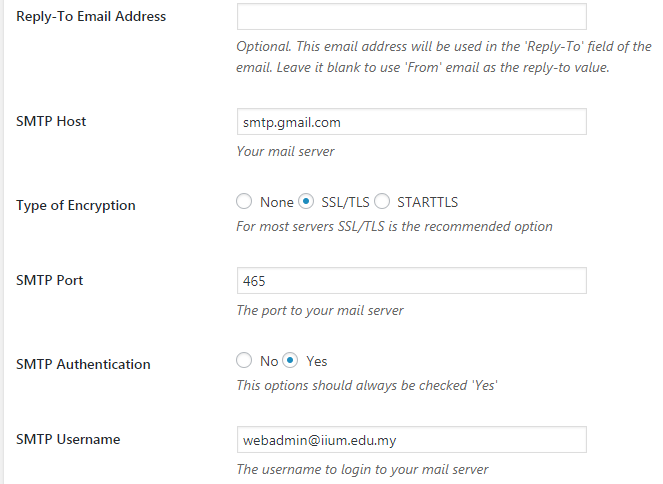Screen dimensions: 663x484
Task: Select the None encryption radio button
Action: coord(244,201)
